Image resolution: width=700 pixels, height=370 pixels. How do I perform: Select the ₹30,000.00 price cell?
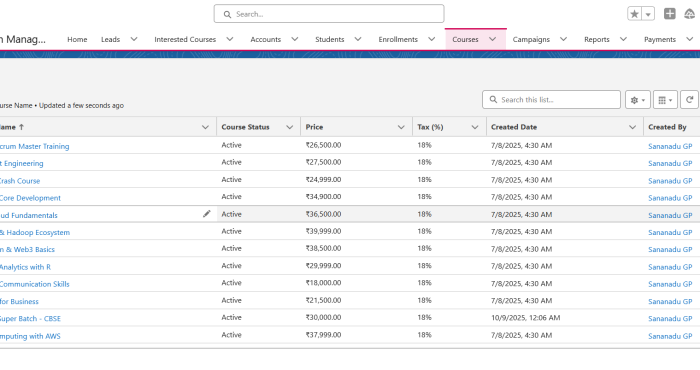tap(323, 318)
